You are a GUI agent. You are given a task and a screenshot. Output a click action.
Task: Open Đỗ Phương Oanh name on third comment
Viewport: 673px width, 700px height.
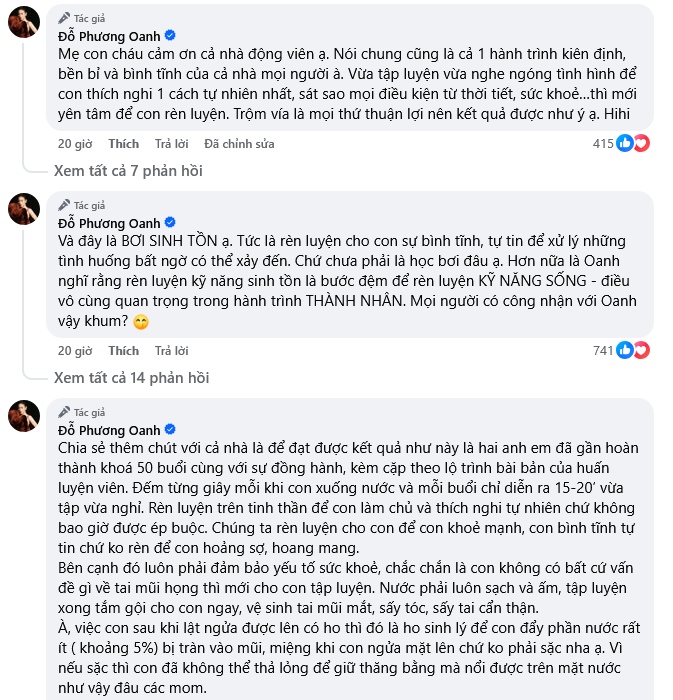tap(109, 428)
